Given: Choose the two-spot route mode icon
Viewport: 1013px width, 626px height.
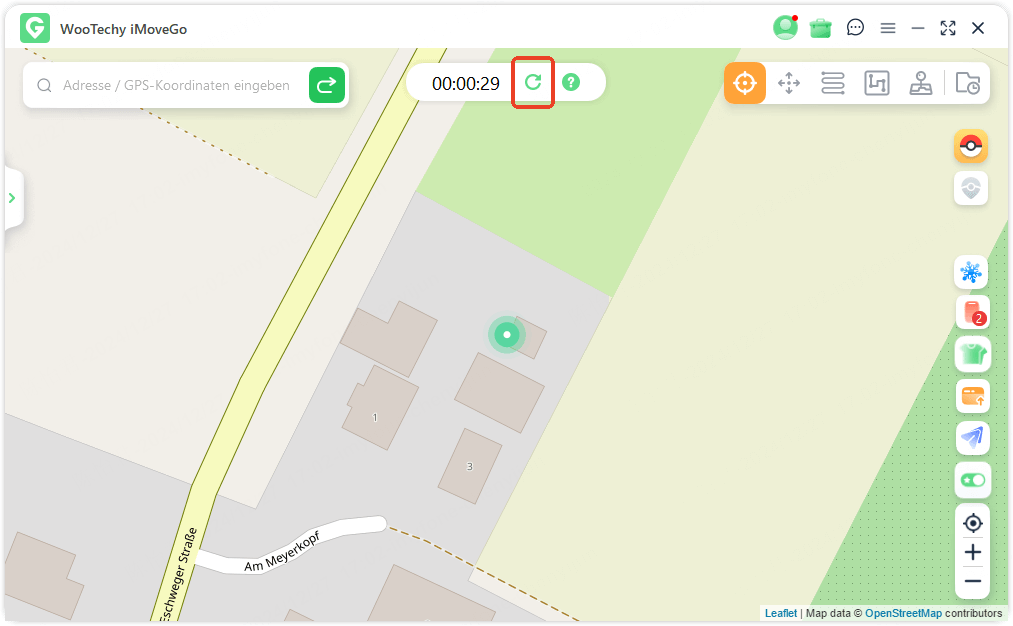Looking at the screenshot, I should tap(833, 83).
